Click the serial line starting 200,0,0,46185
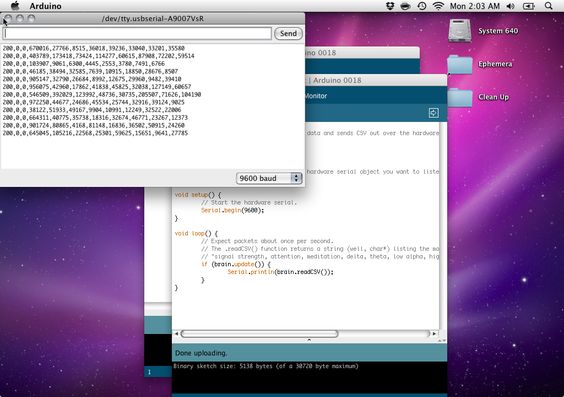The width and height of the screenshot is (564, 397). coord(90,71)
